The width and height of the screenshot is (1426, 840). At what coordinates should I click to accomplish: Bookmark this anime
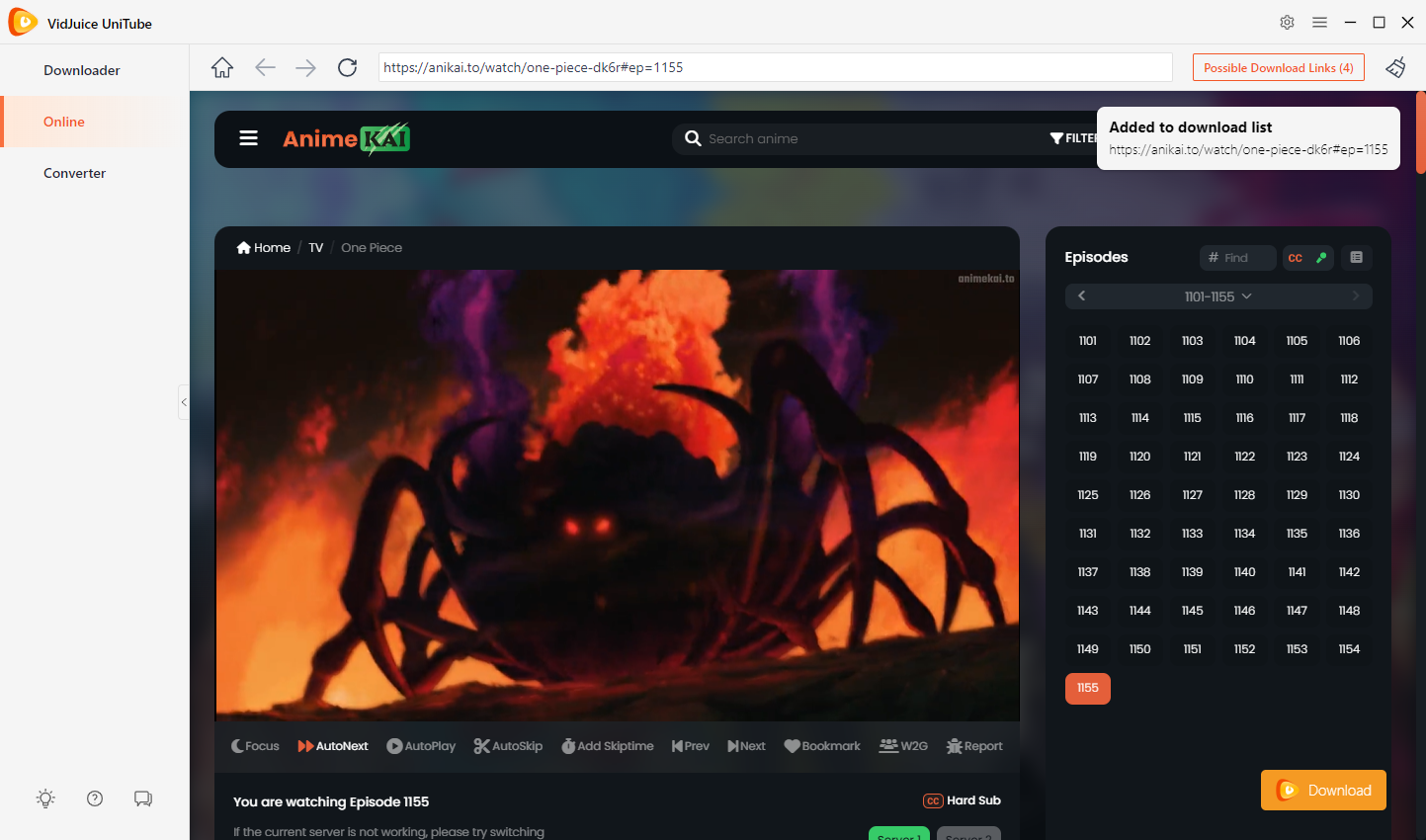click(x=822, y=746)
